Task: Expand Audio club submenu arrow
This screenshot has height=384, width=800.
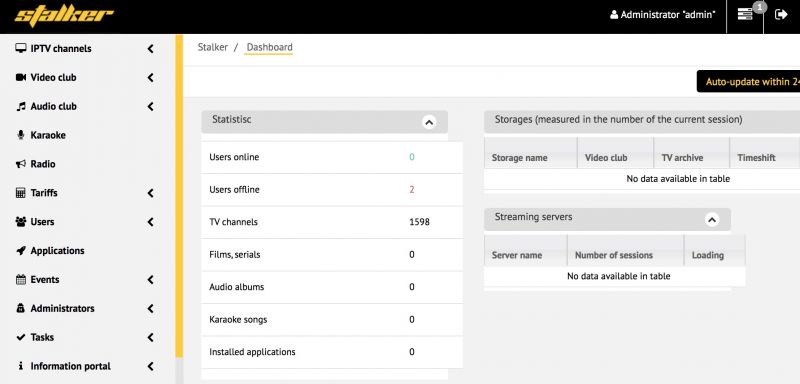Action: coord(151,106)
